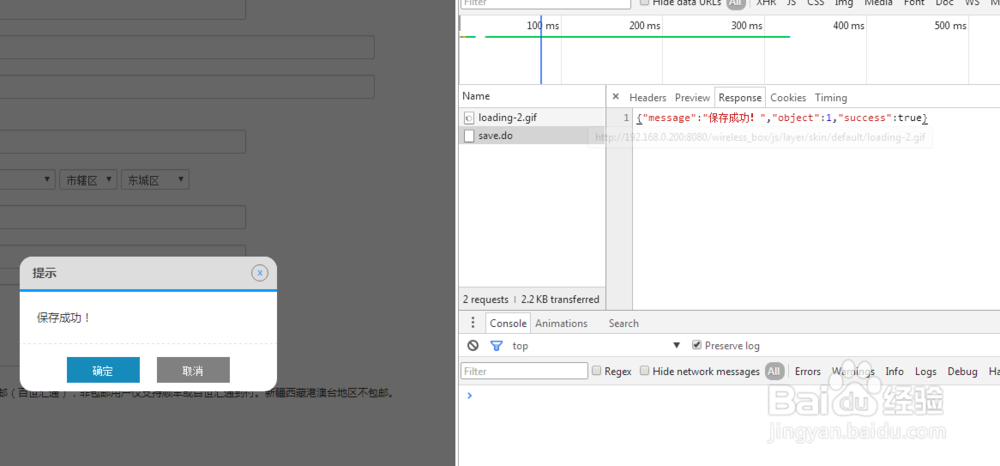Select the loading-2.gif request

[x=532, y=117]
